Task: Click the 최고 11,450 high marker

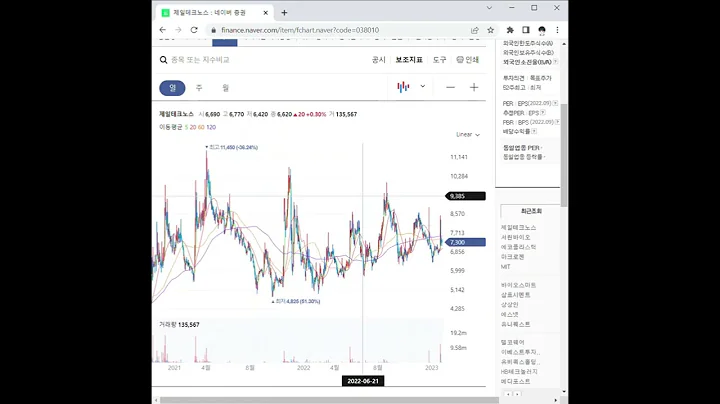Action: (x=232, y=147)
